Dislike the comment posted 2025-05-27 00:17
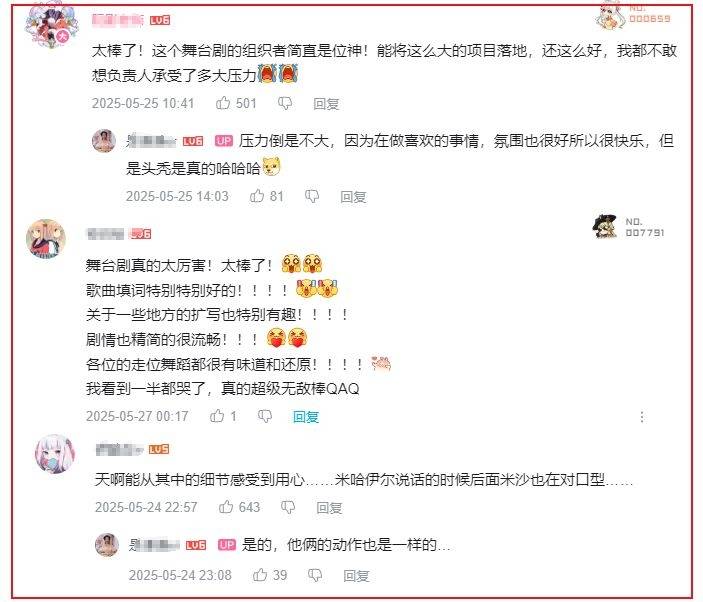The height and width of the screenshot is (602, 703). coord(265,416)
